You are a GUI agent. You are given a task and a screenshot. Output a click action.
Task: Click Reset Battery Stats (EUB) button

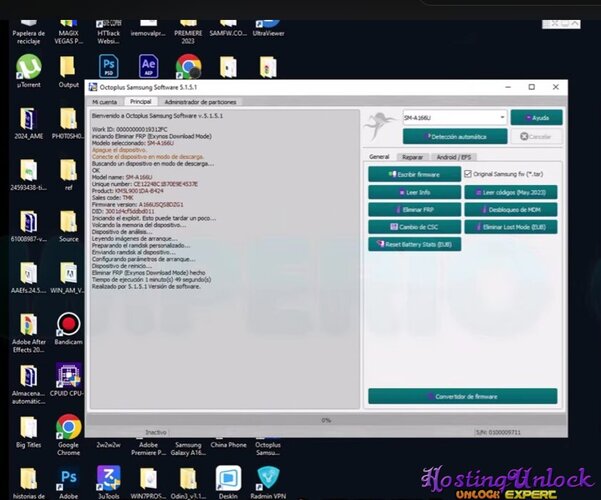click(x=414, y=244)
